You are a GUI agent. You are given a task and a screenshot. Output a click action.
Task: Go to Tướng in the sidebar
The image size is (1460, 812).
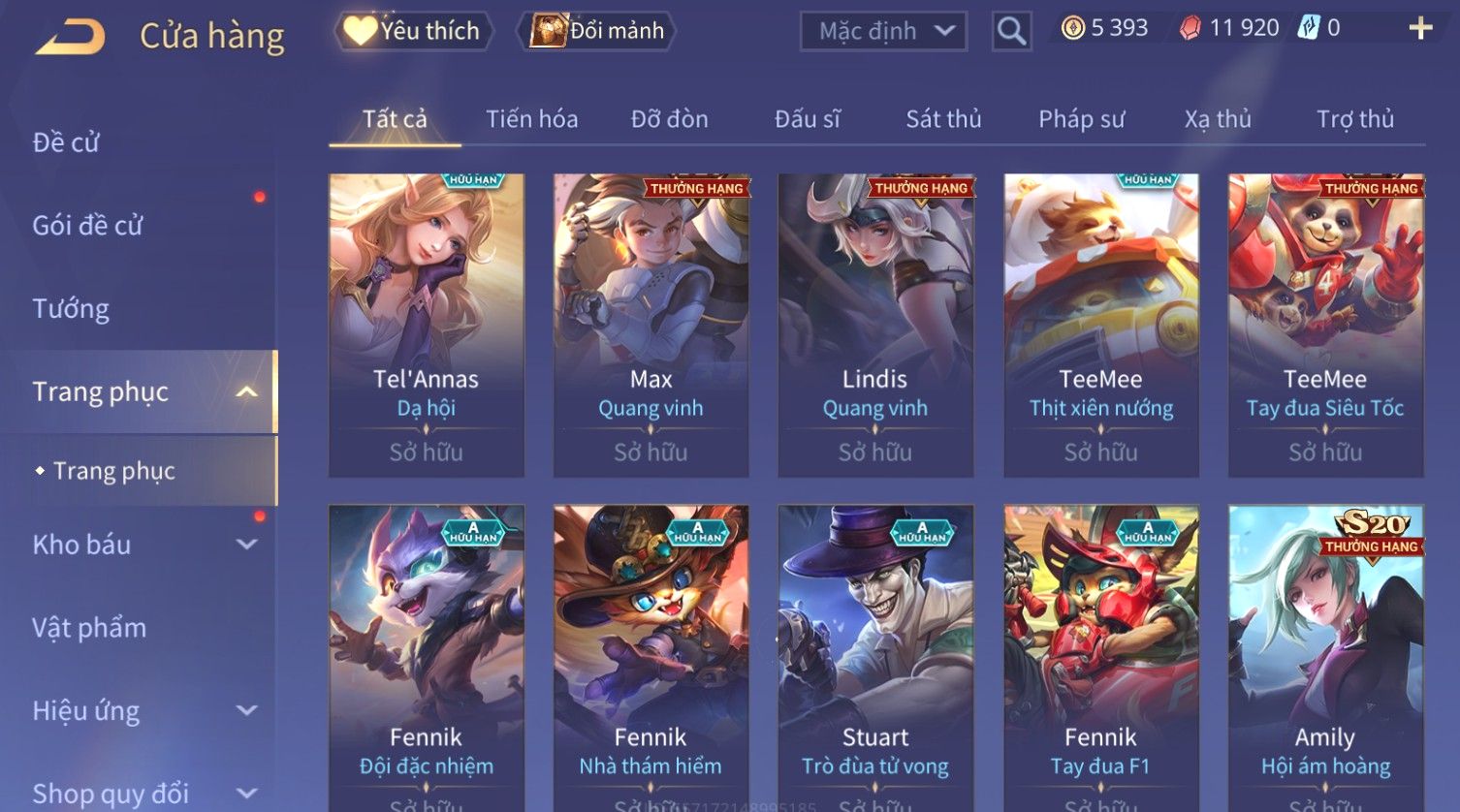pos(71,309)
